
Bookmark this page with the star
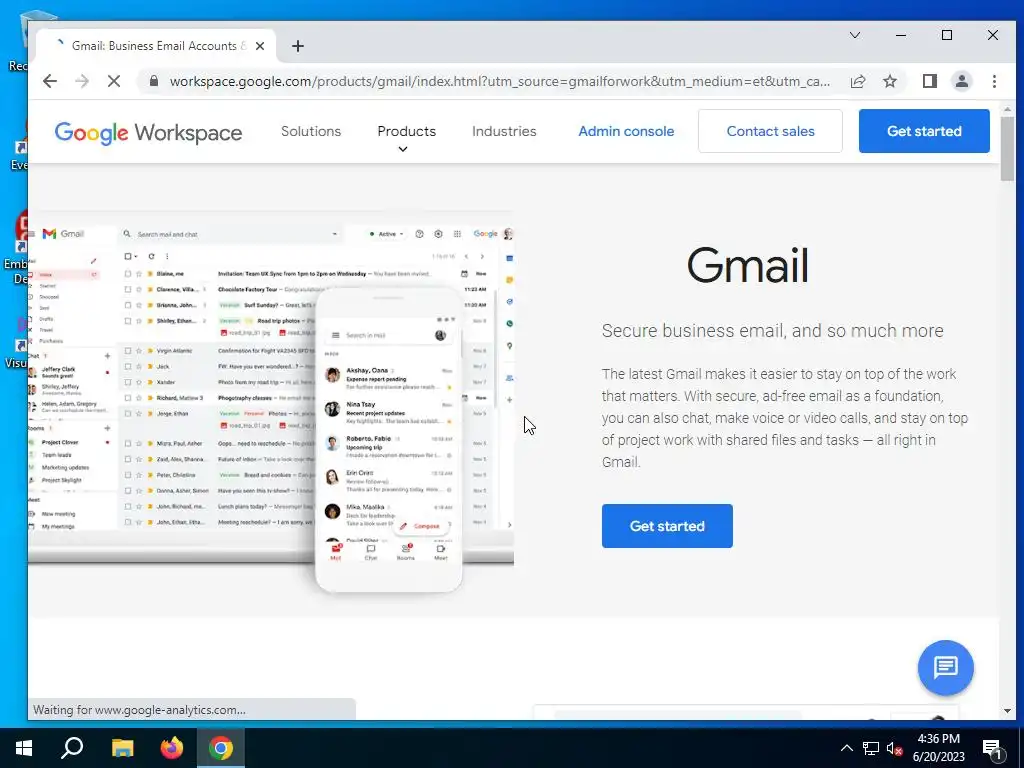click(890, 81)
